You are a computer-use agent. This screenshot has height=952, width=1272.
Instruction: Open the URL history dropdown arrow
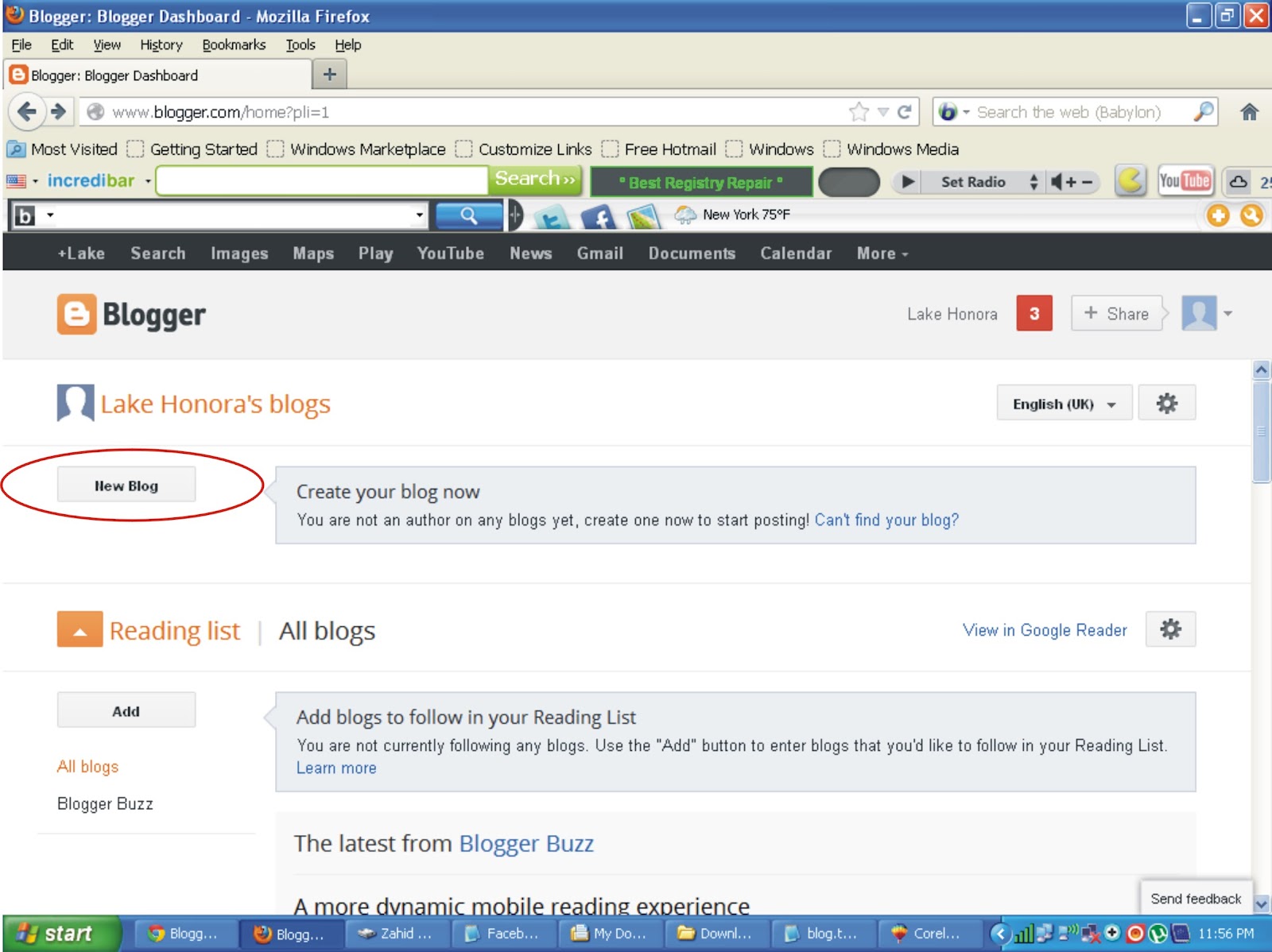tap(882, 112)
